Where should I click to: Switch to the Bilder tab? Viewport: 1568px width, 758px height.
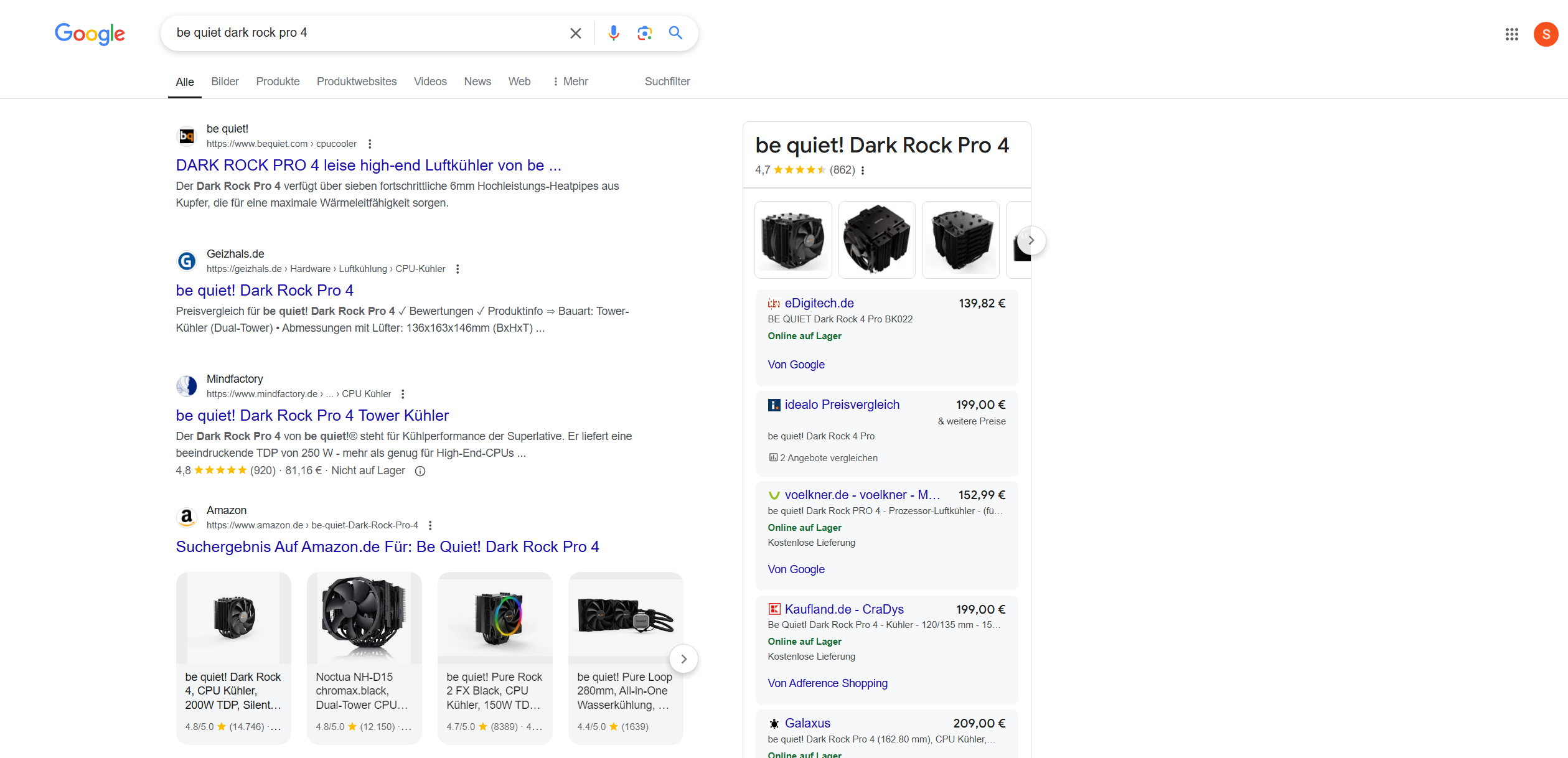click(225, 82)
